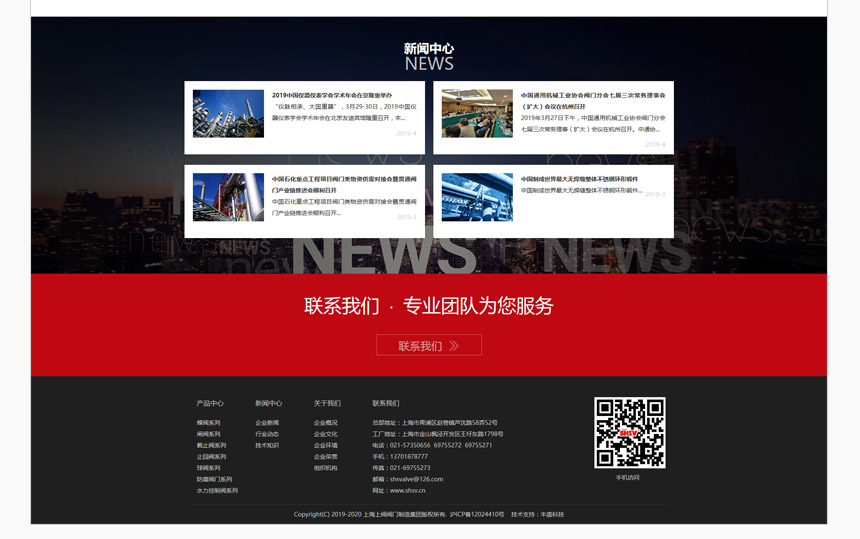The height and width of the screenshot is (539, 860).
Task: Click the 丰盛科技 technical support link
Action: pos(552,514)
